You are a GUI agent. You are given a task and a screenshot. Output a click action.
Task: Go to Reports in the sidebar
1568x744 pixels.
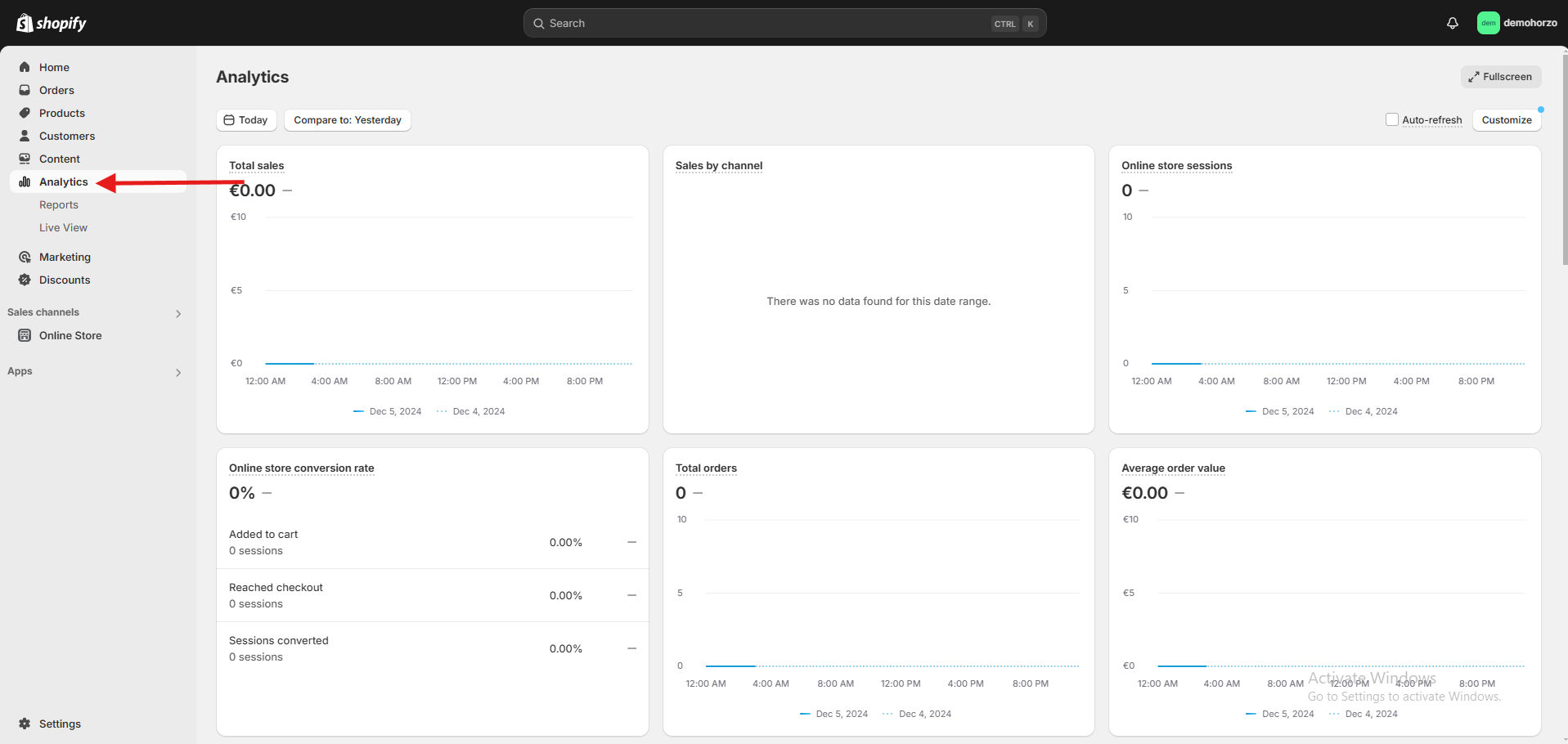(59, 204)
